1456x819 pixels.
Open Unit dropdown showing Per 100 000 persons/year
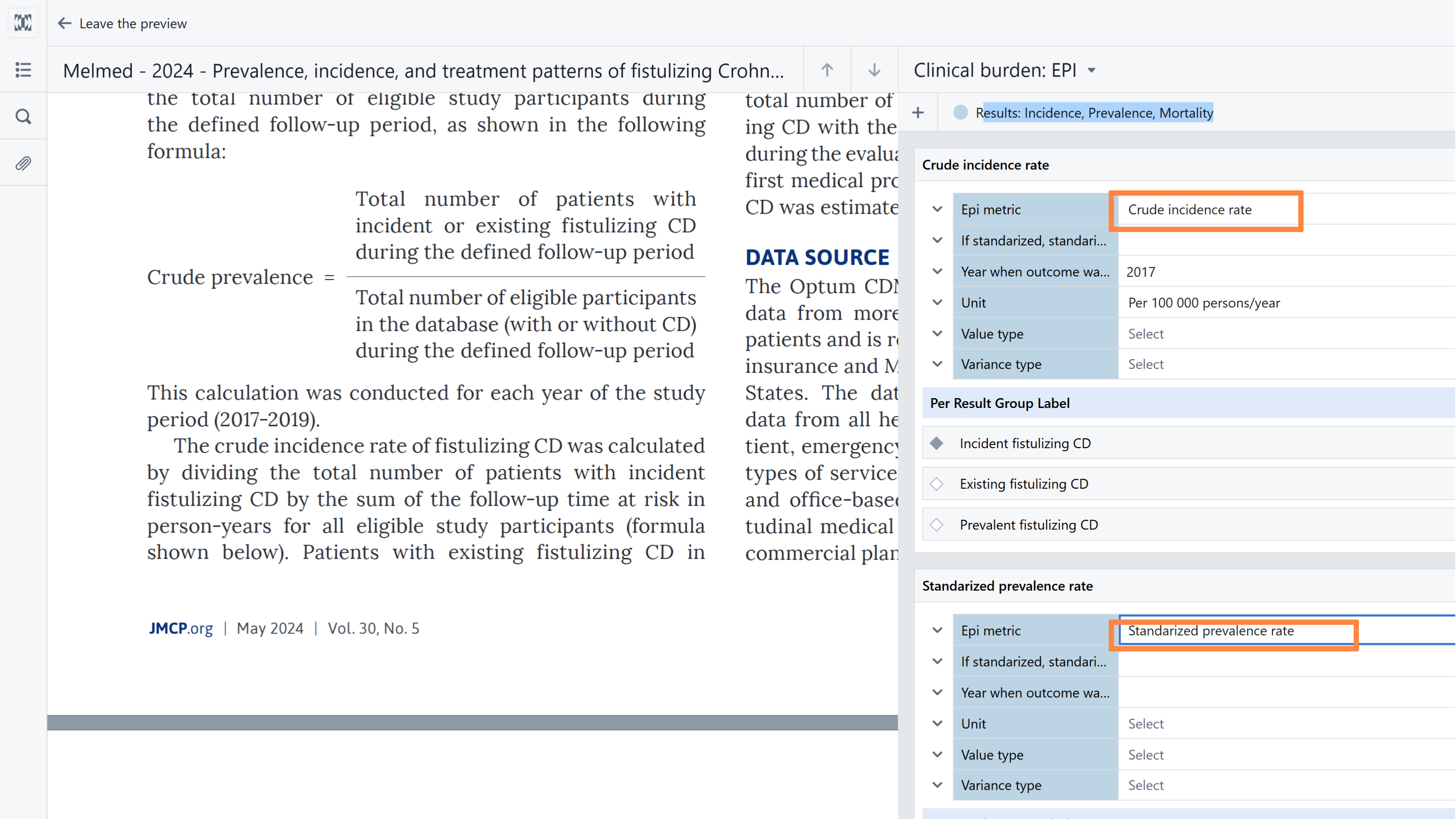click(1287, 303)
